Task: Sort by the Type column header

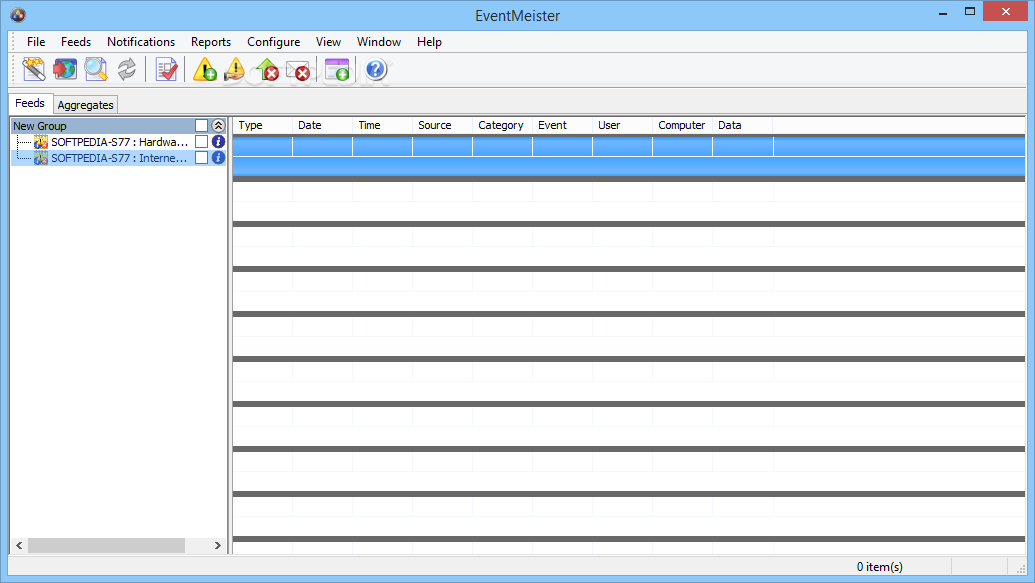Action: click(263, 125)
